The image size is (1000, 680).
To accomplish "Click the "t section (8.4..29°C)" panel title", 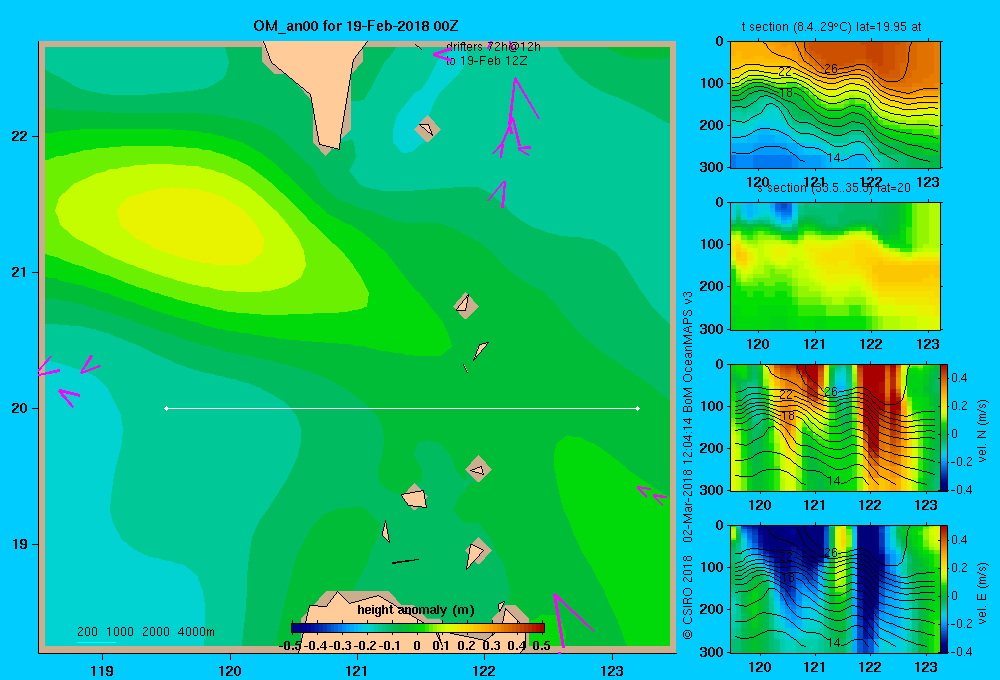I will tap(831, 27).
